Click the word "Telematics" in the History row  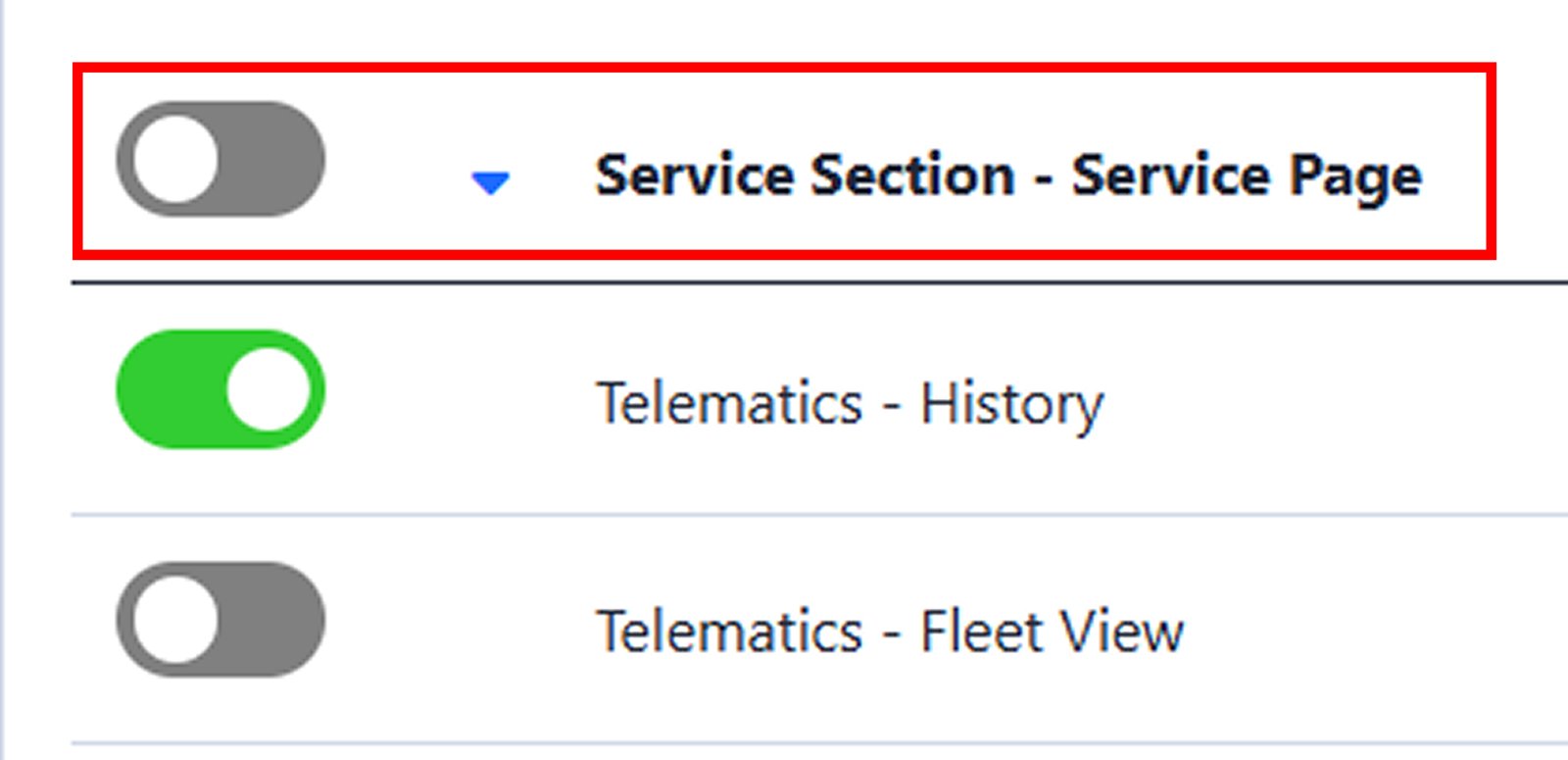pos(730,404)
